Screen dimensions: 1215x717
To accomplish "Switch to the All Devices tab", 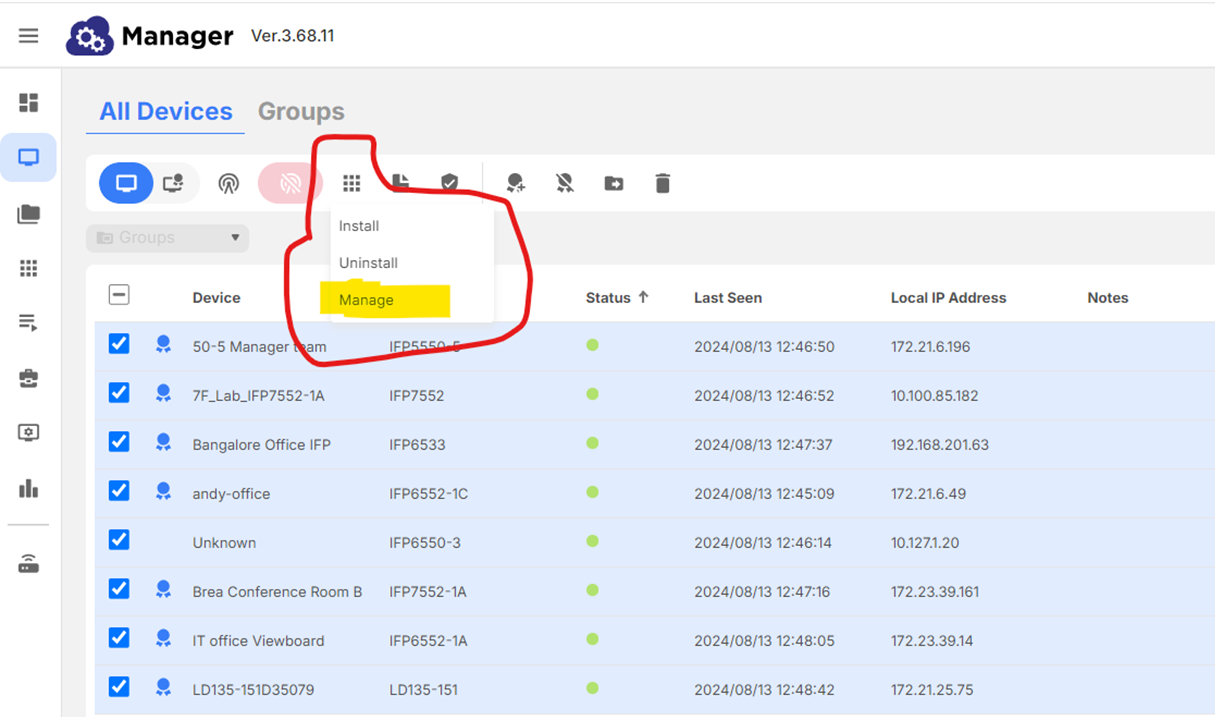I will point(166,111).
